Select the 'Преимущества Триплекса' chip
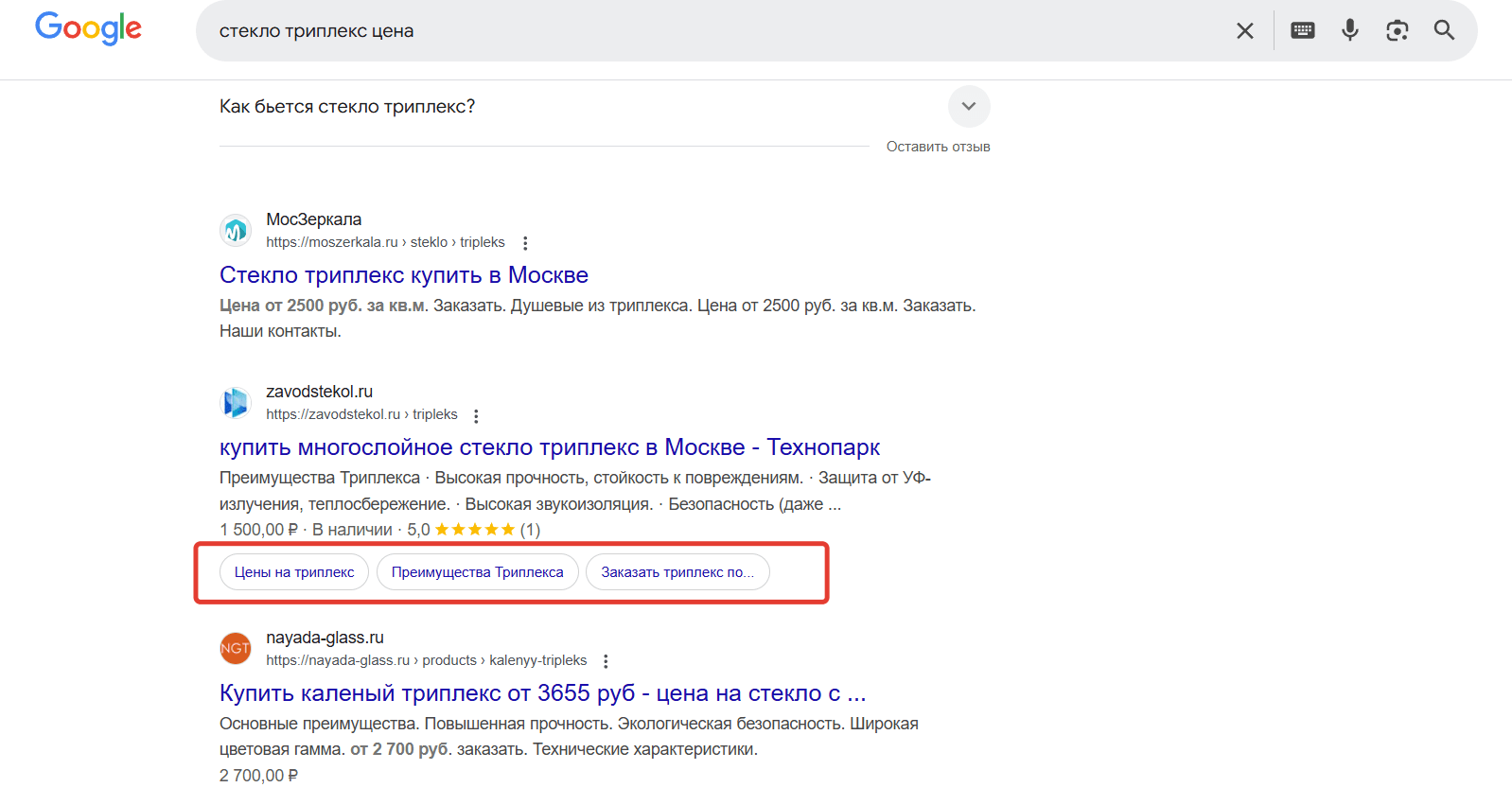The width and height of the screenshot is (1512, 805). pos(477,572)
